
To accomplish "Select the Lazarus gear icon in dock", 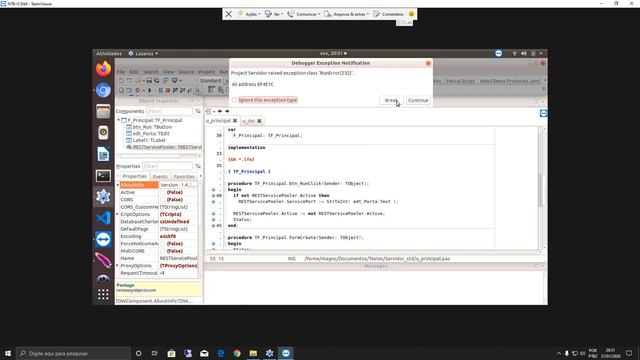I will 103,197.
